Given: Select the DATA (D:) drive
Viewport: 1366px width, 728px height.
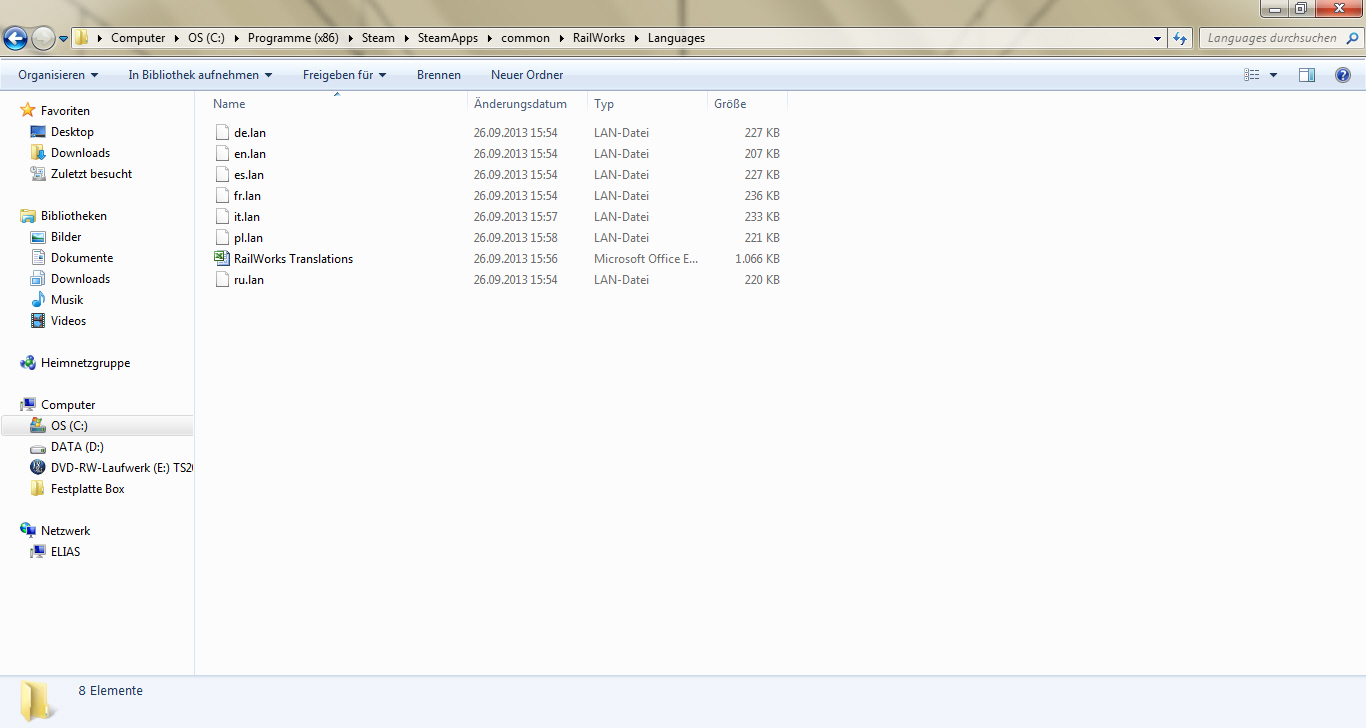Looking at the screenshot, I should click(77, 447).
